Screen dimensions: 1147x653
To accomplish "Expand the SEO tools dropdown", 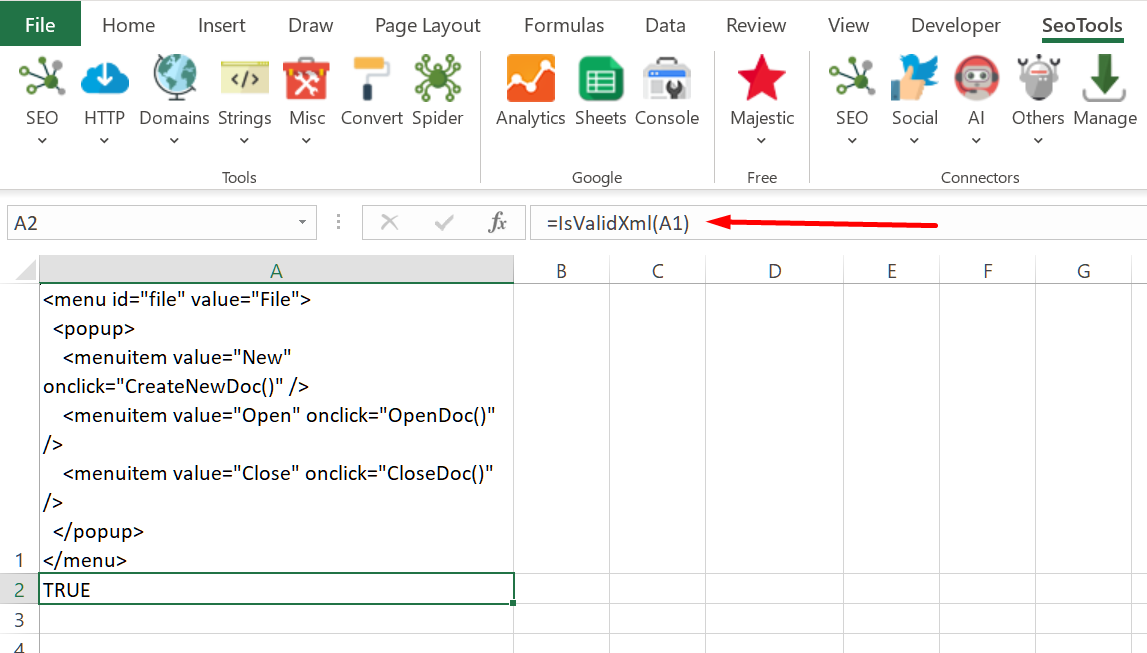I will click(x=42, y=138).
